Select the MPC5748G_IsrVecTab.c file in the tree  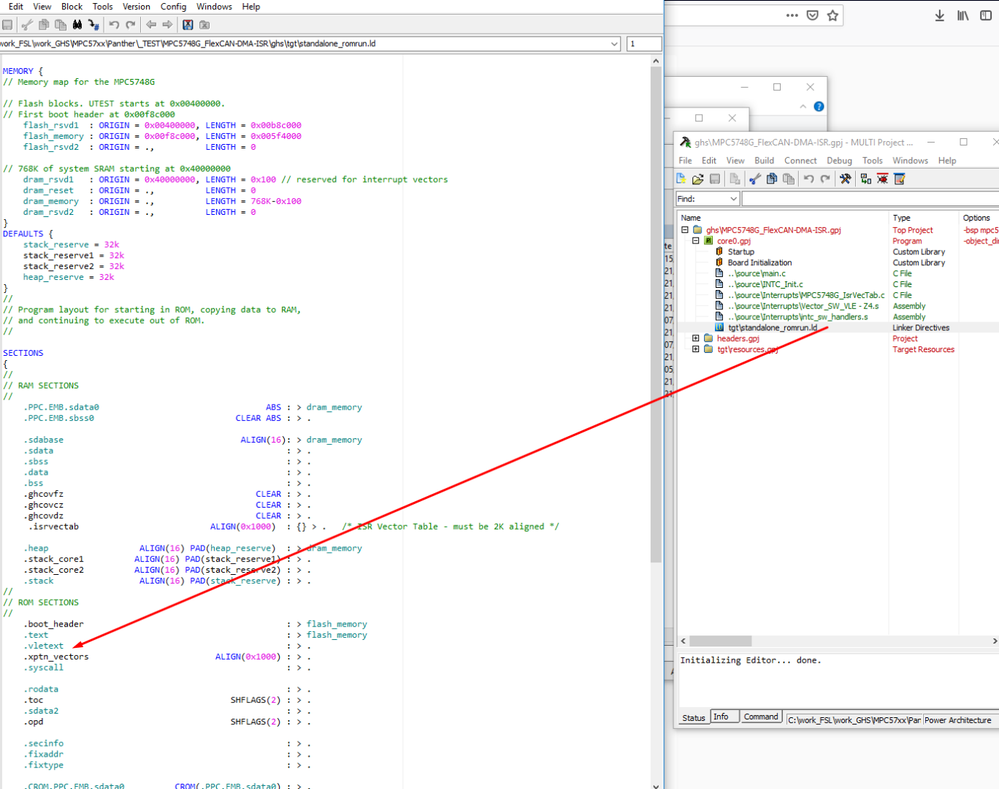point(806,295)
